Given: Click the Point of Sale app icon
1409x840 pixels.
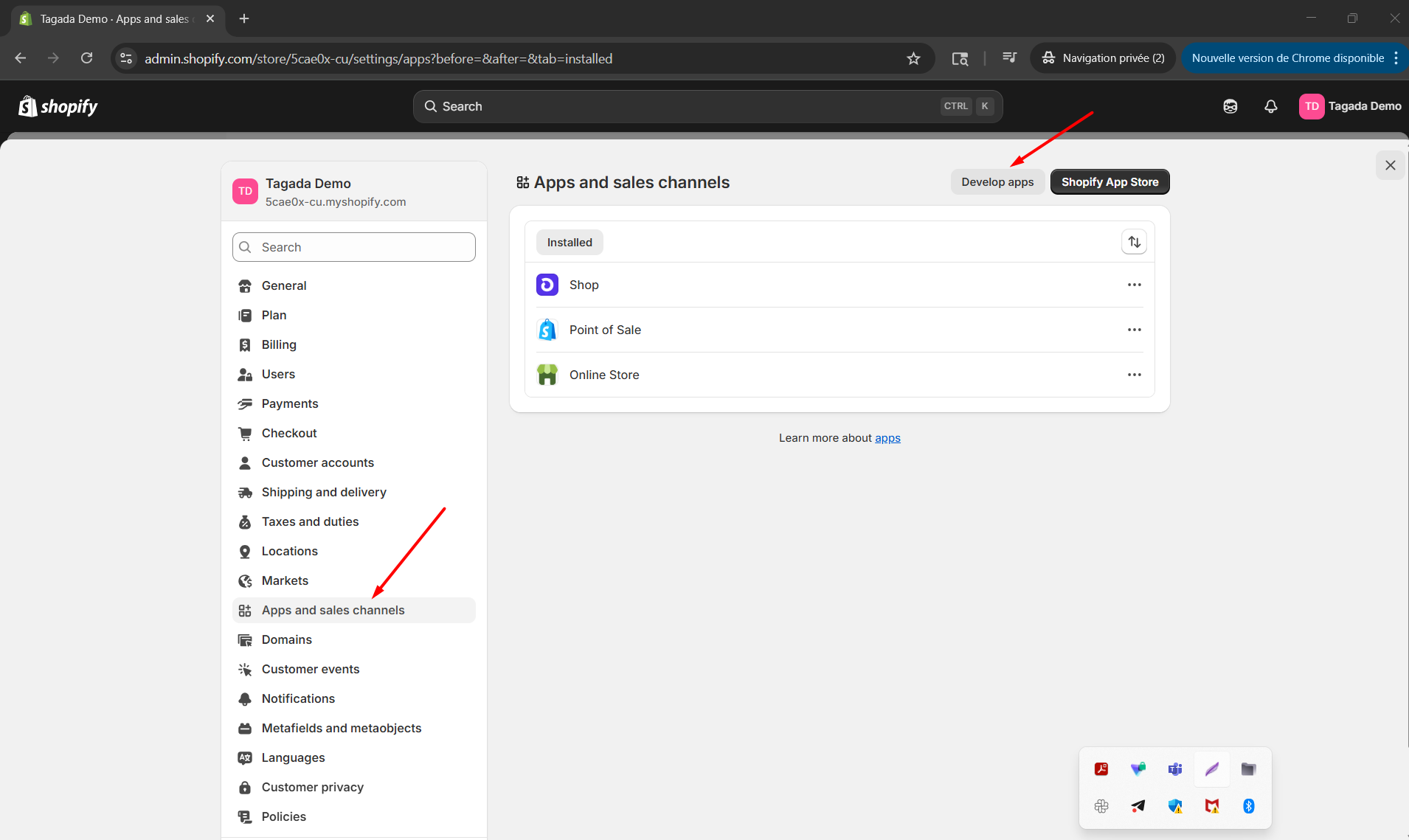Looking at the screenshot, I should (x=547, y=330).
